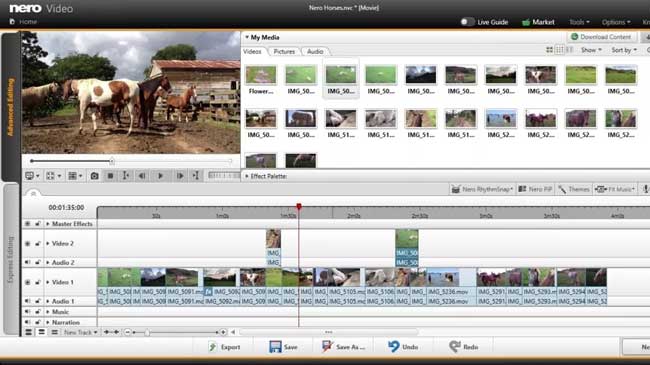Toggle visibility of Master Effects track
This screenshot has height=365, width=650.
click(x=27, y=224)
